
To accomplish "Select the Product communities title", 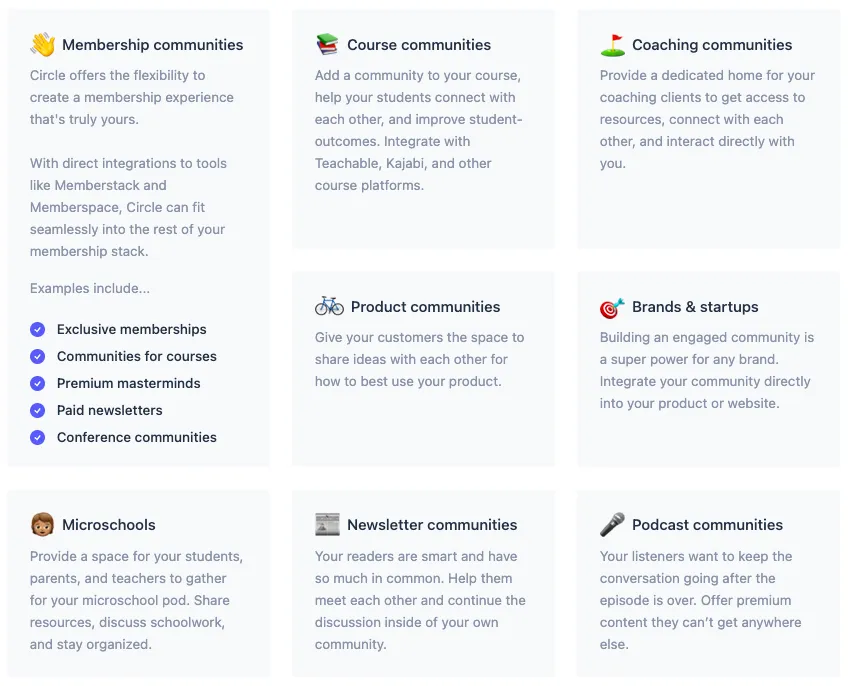I will click(425, 307).
